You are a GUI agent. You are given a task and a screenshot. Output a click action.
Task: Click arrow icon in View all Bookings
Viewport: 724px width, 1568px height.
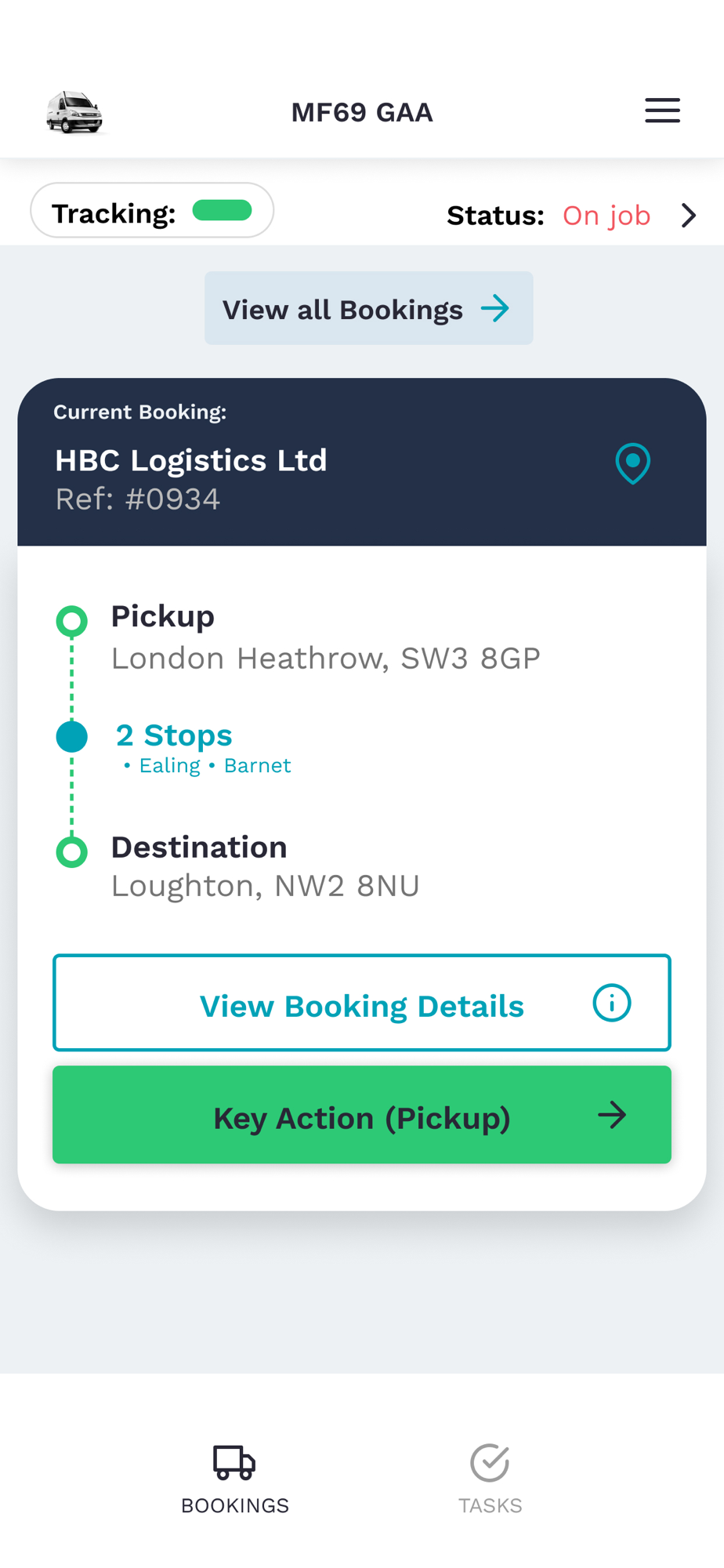[495, 309]
